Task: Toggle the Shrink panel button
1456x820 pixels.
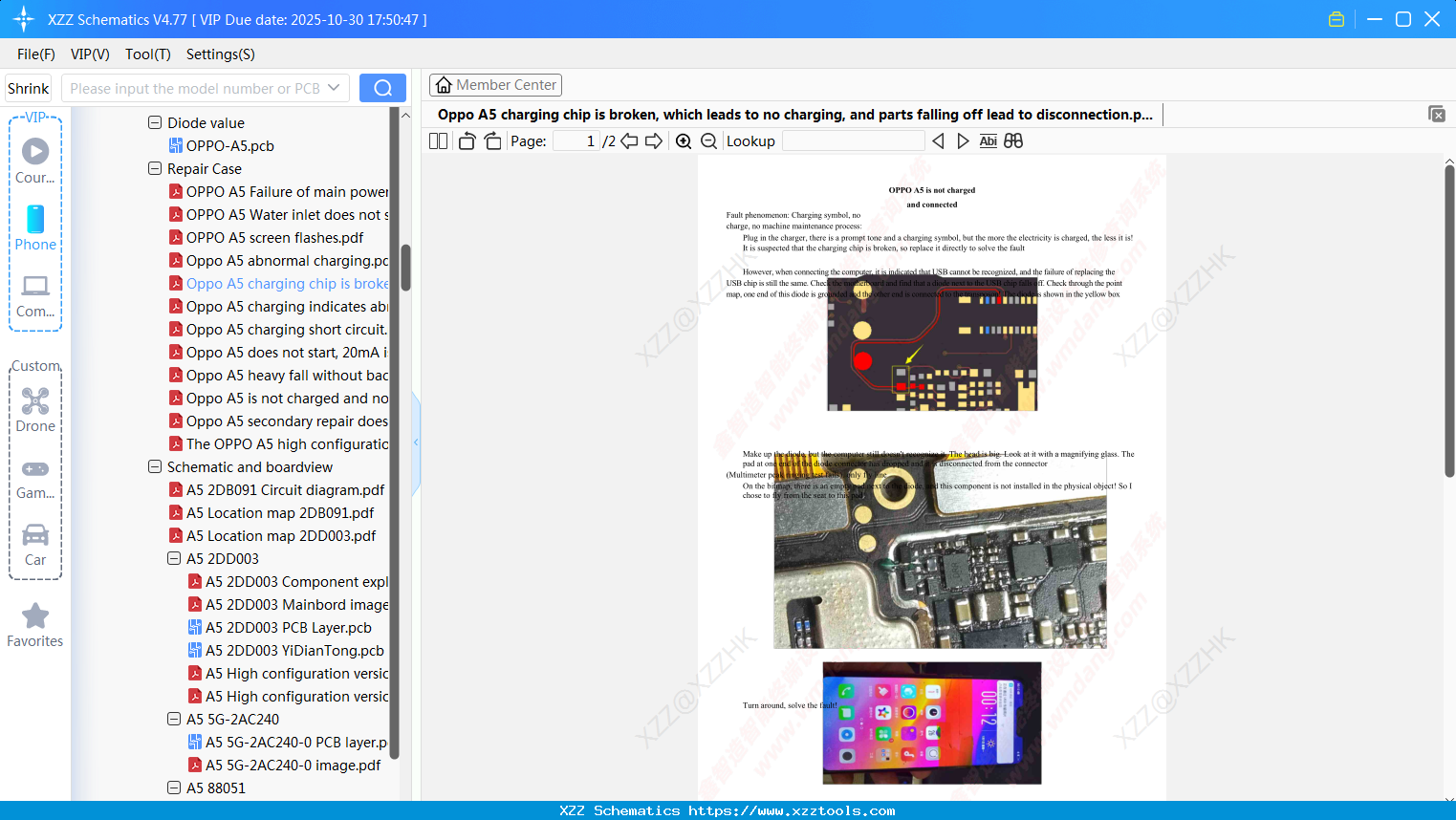Action: pos(29,88)
